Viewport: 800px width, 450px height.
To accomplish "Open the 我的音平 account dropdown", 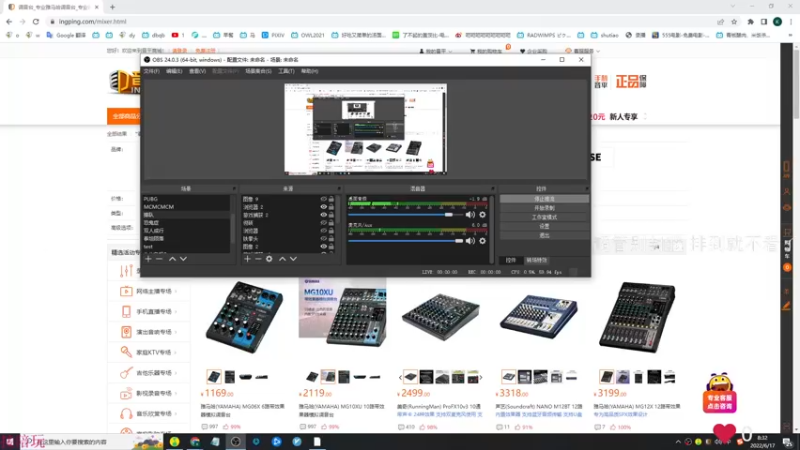I will coord(436,51).
